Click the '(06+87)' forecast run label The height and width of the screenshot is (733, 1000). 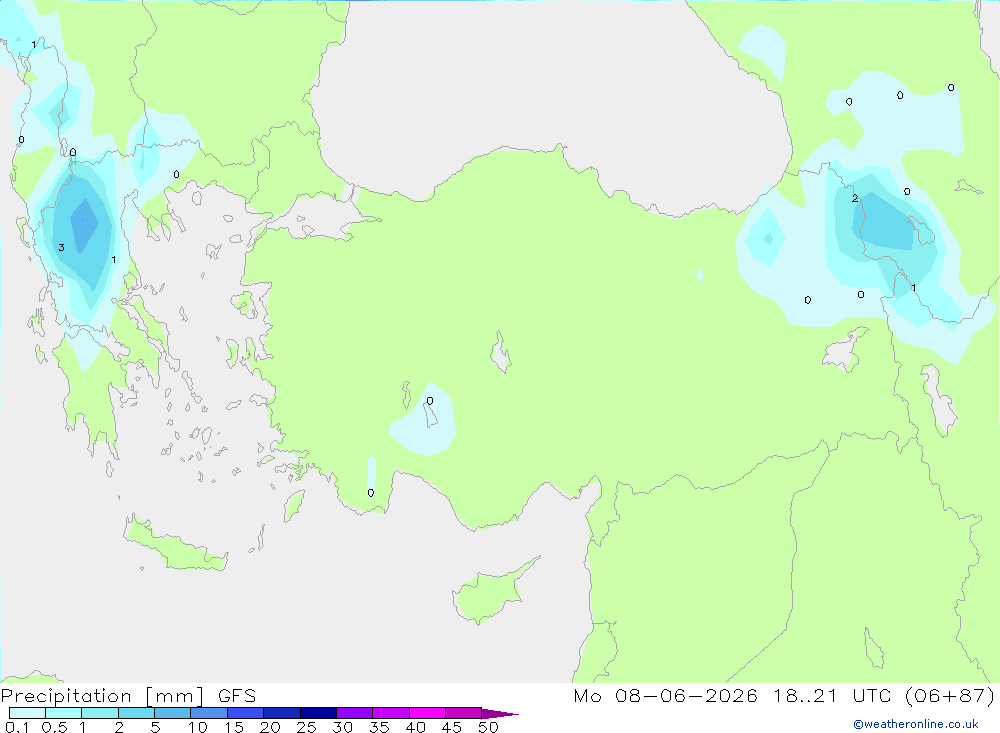point(950,696)
